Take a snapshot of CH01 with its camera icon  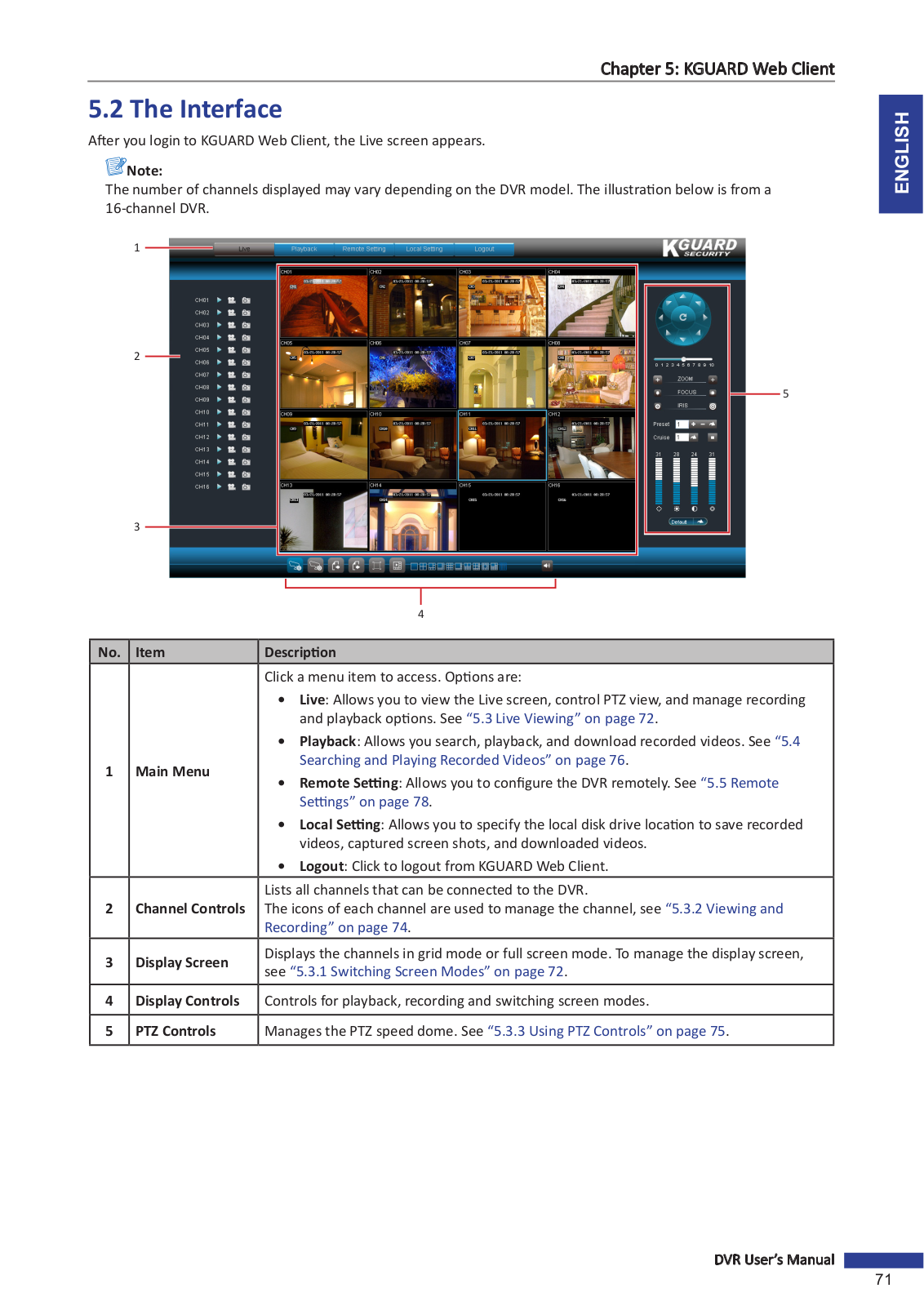coord(246,300)
